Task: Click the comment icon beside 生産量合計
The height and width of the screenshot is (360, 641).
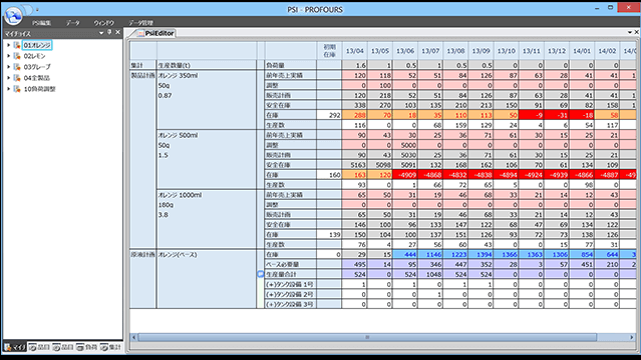Action: (x=260, y=274)
